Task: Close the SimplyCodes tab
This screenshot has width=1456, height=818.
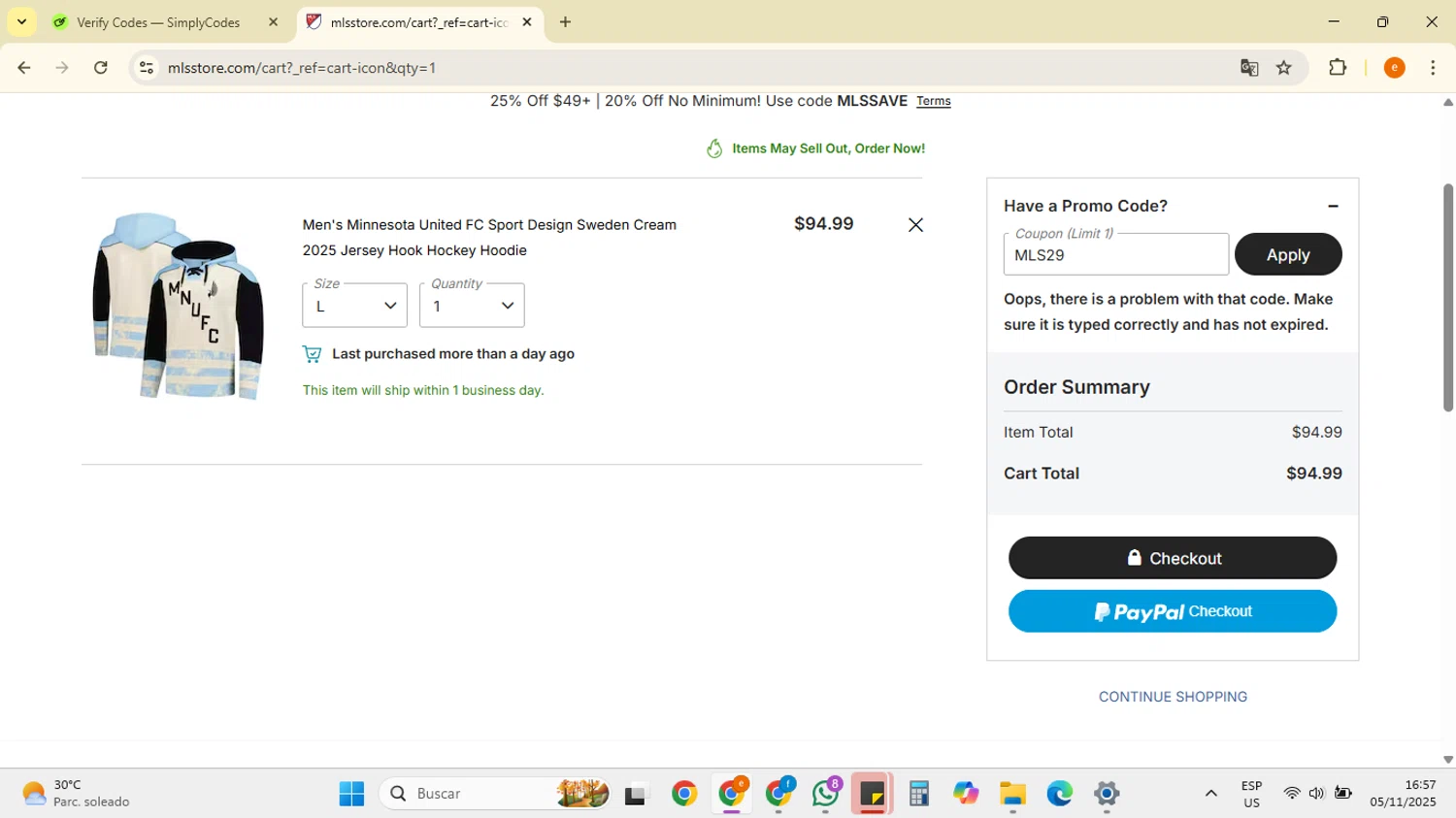Action: 273,22
